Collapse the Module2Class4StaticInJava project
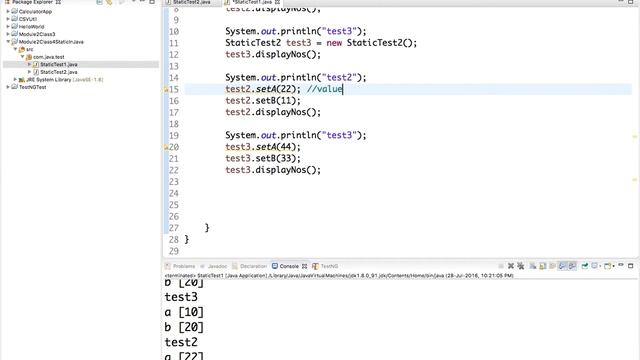The width and height of the screenshot is (640, 360). (8, 42)
